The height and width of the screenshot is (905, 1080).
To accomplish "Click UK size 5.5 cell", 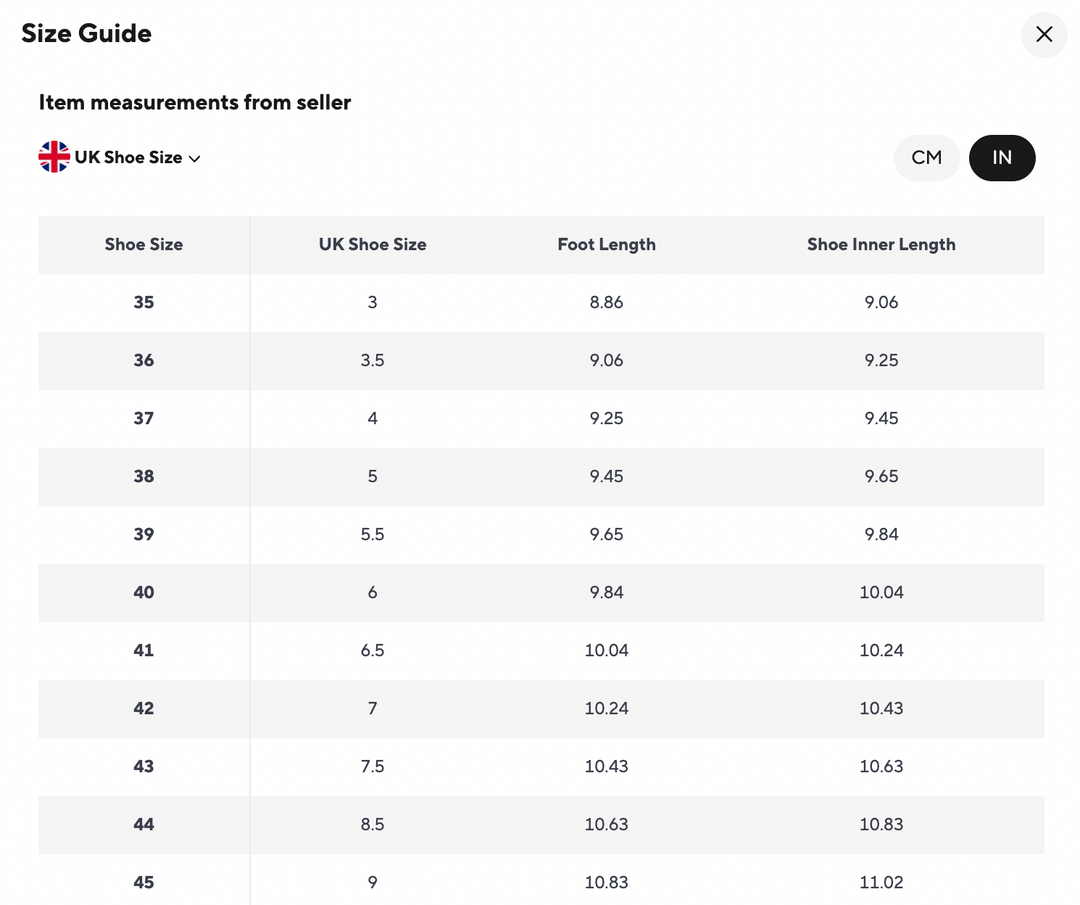I will [372, 535].
